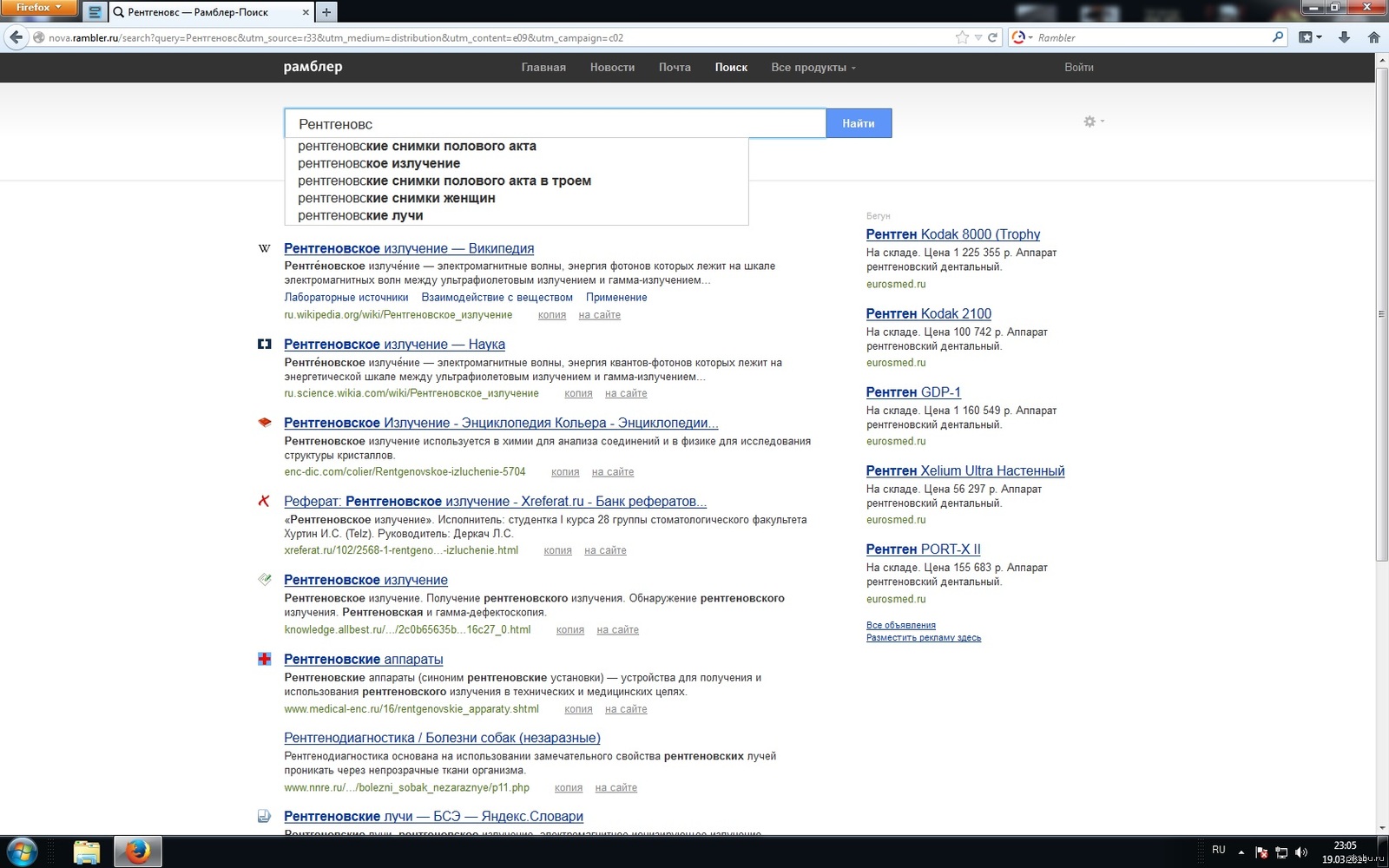1389x868 pixels.
Task: Go to "Новости" in the Rambler navigation
Action: click(x=612, y=68)
